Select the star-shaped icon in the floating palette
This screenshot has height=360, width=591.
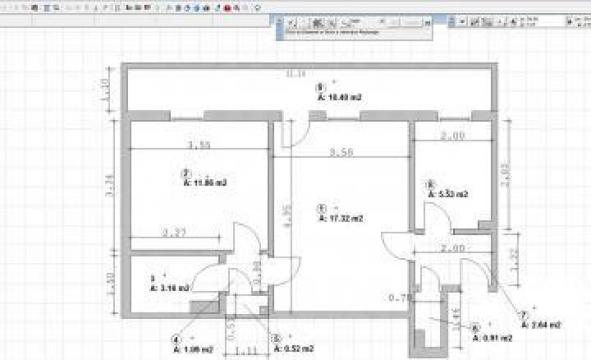click(x=317, y=23)
